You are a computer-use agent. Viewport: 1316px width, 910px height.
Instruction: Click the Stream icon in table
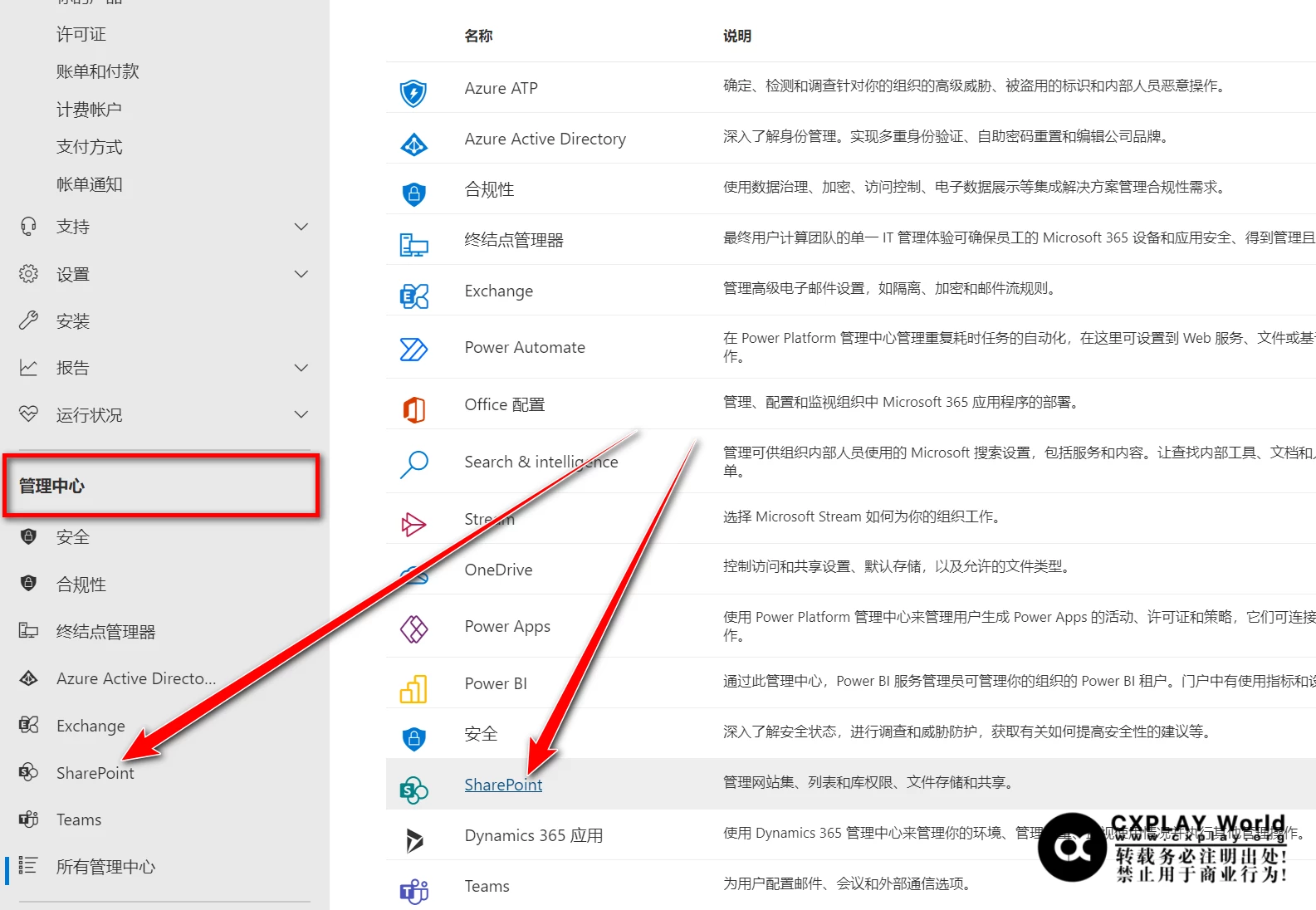click(x=413, y=524)
